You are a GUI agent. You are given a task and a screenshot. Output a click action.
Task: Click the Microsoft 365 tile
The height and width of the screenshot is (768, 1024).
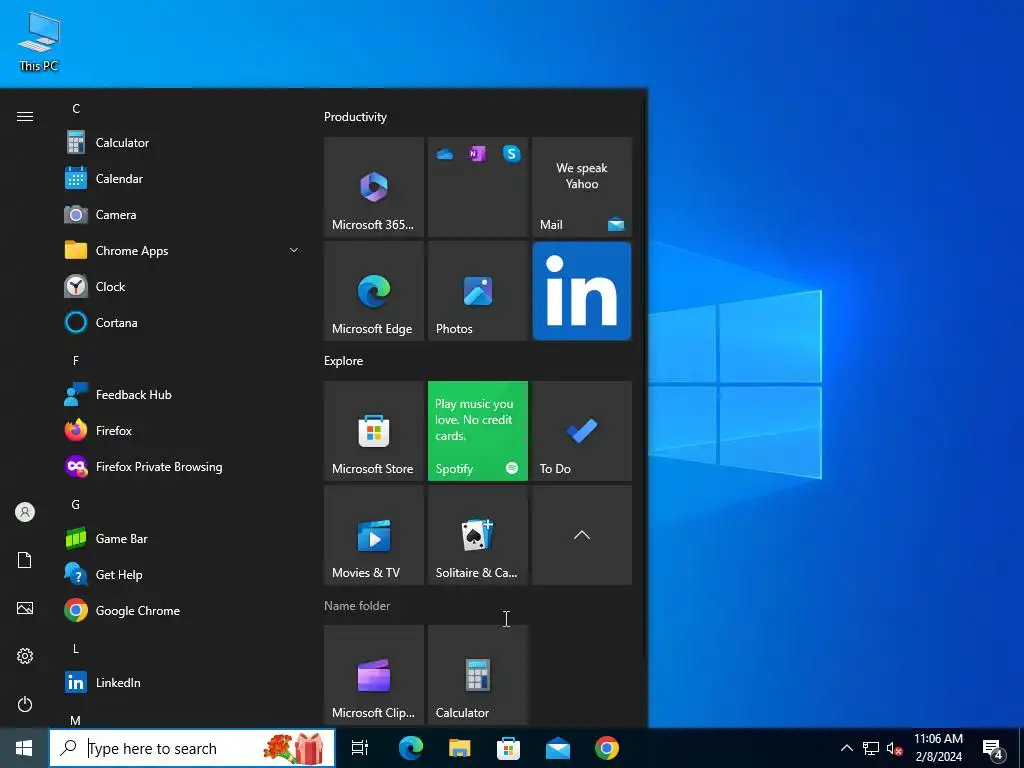coord(374,187)
